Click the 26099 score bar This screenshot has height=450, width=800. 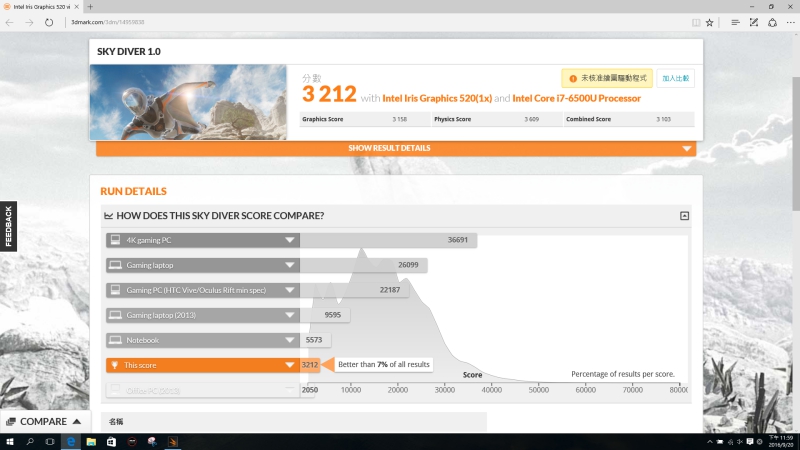(x=363, y=265)
